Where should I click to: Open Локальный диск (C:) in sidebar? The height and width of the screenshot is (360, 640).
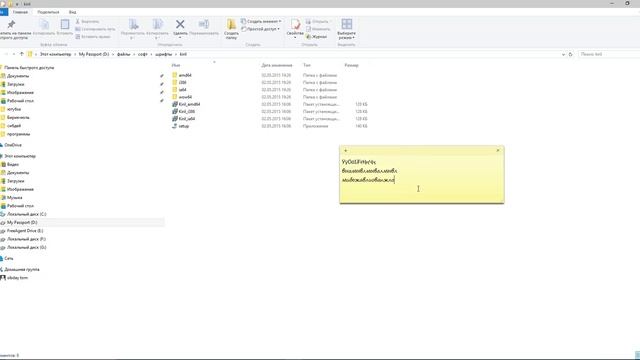26,214
